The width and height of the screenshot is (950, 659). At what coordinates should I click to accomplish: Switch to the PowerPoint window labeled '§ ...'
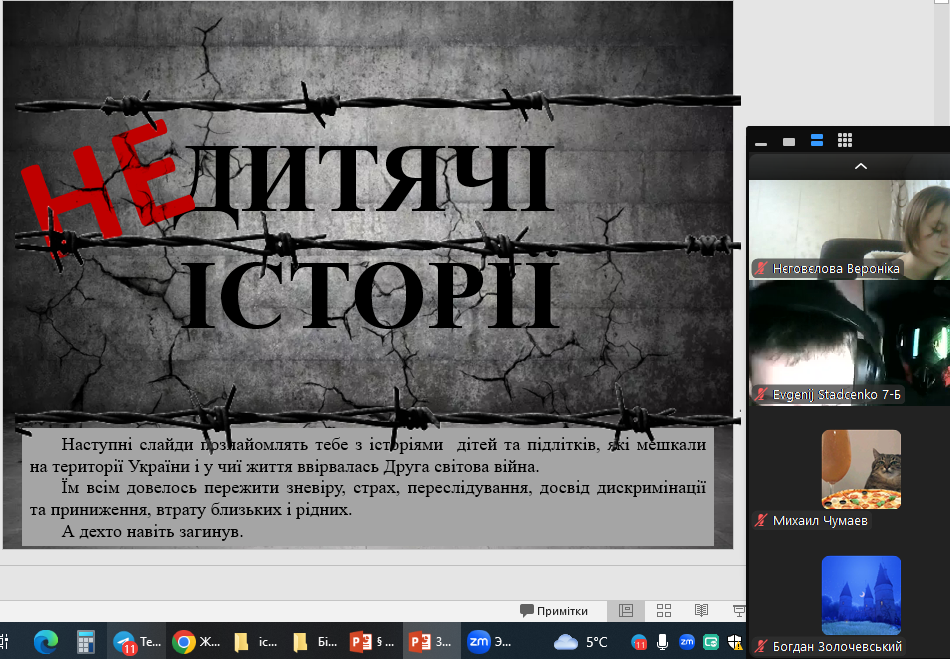coord(373,641)
